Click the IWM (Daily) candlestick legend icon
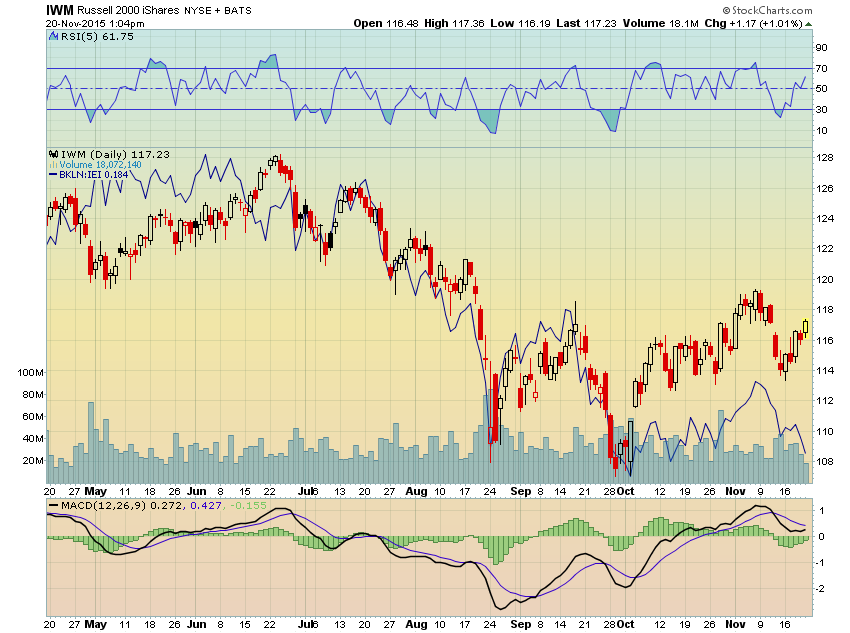Screen dimensions: 850x633 point(53,154)
